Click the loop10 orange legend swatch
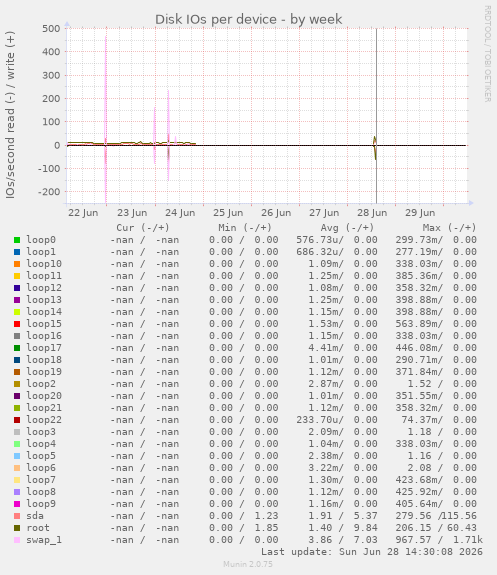This screenshot has width=497, height=575. pos(17,264)
